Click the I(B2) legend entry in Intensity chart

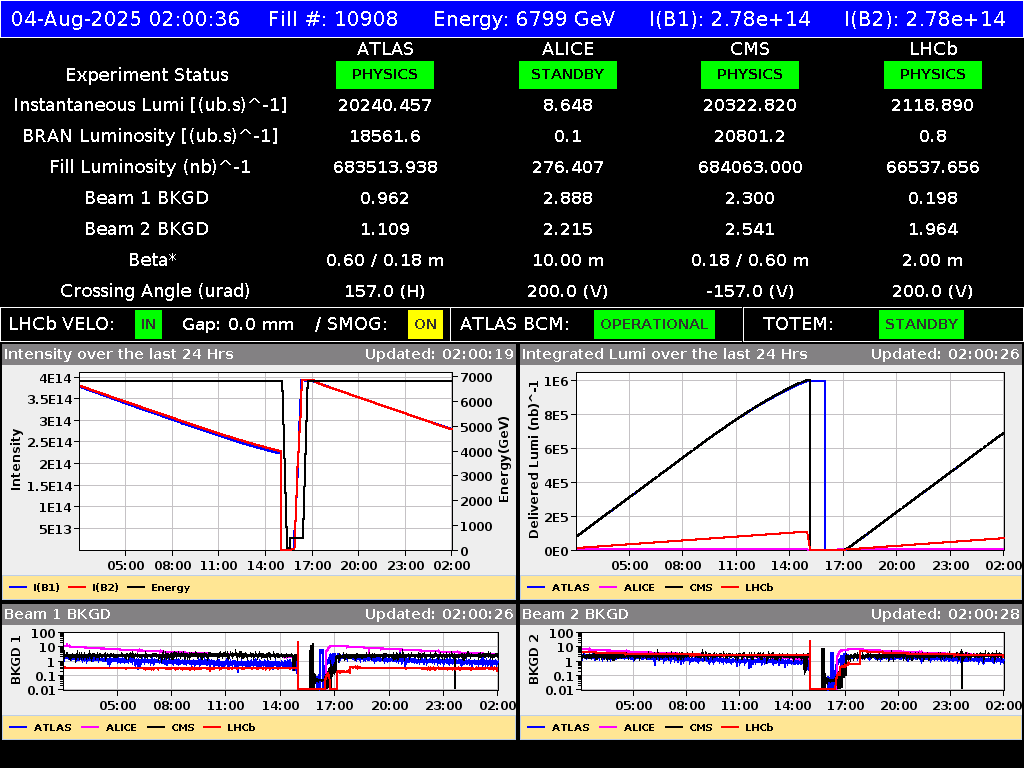pyautogui.click(x=93, y=588)
